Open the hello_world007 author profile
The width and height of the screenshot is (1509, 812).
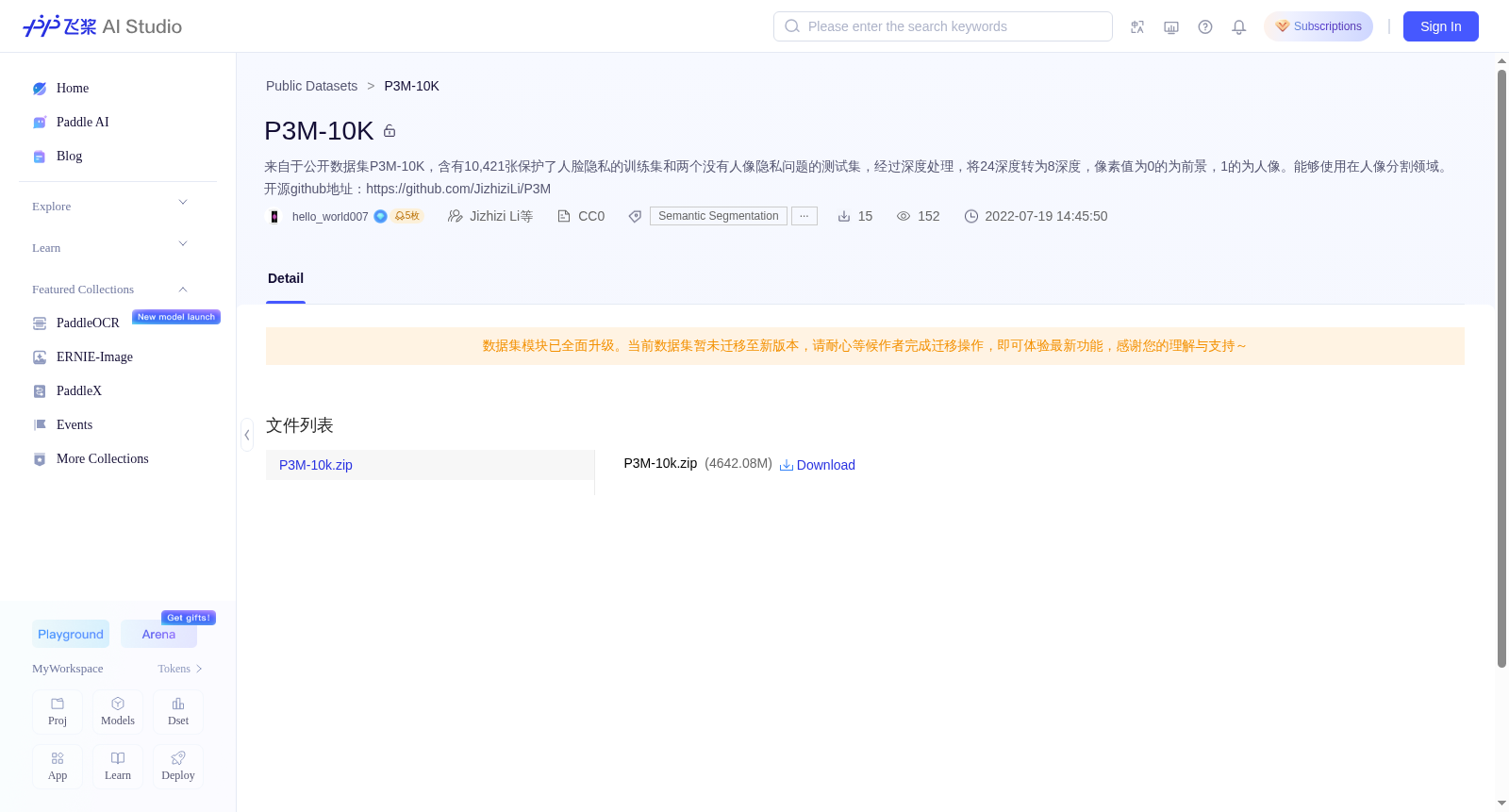coord(330,217)
